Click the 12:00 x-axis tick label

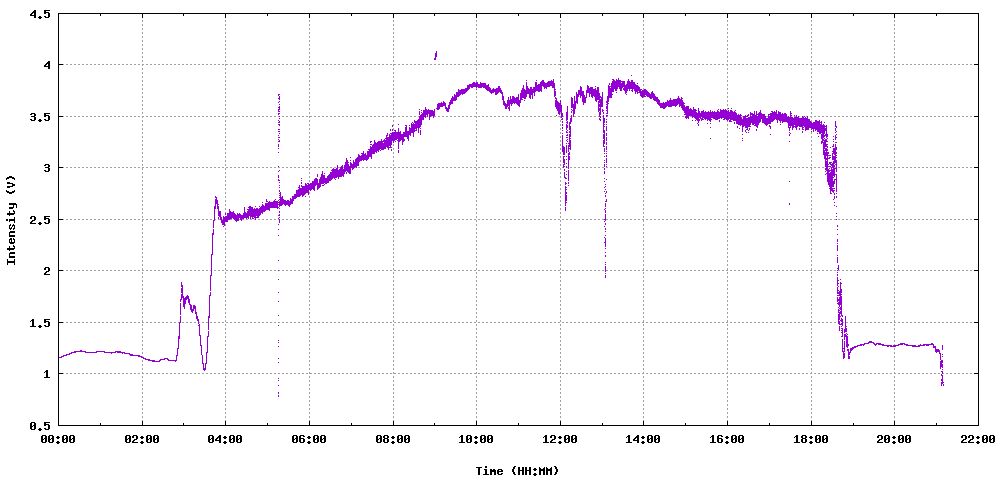tap(560, 439)
